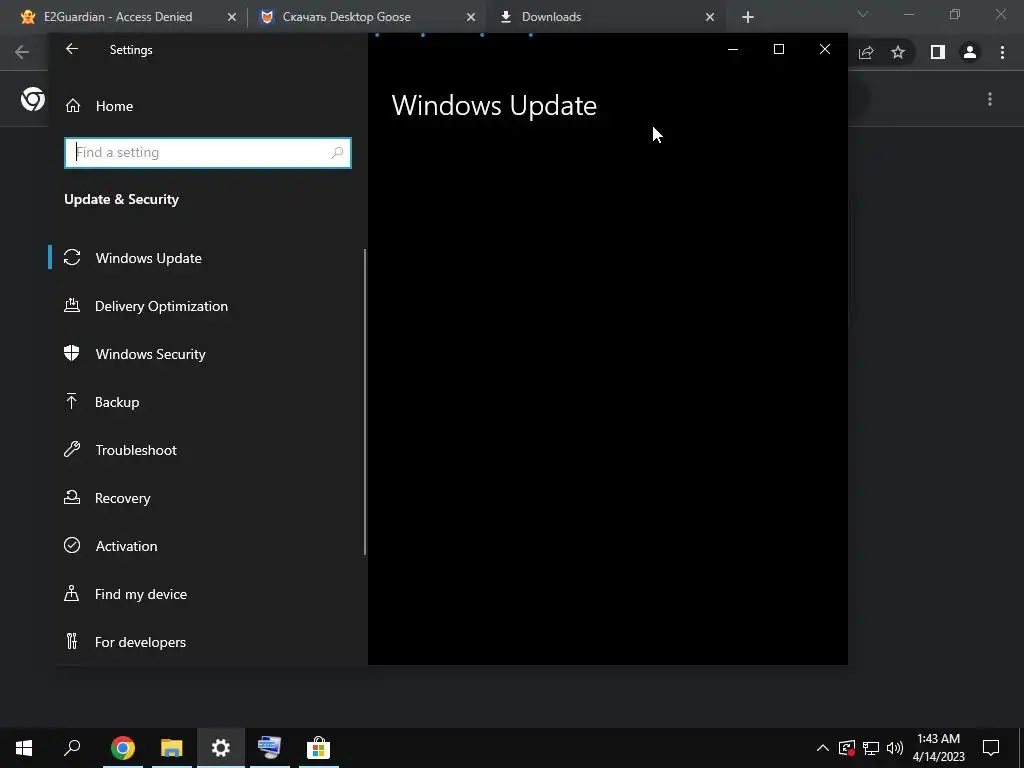Open the monitor app icon in taskbar

(x=269, y=748)
